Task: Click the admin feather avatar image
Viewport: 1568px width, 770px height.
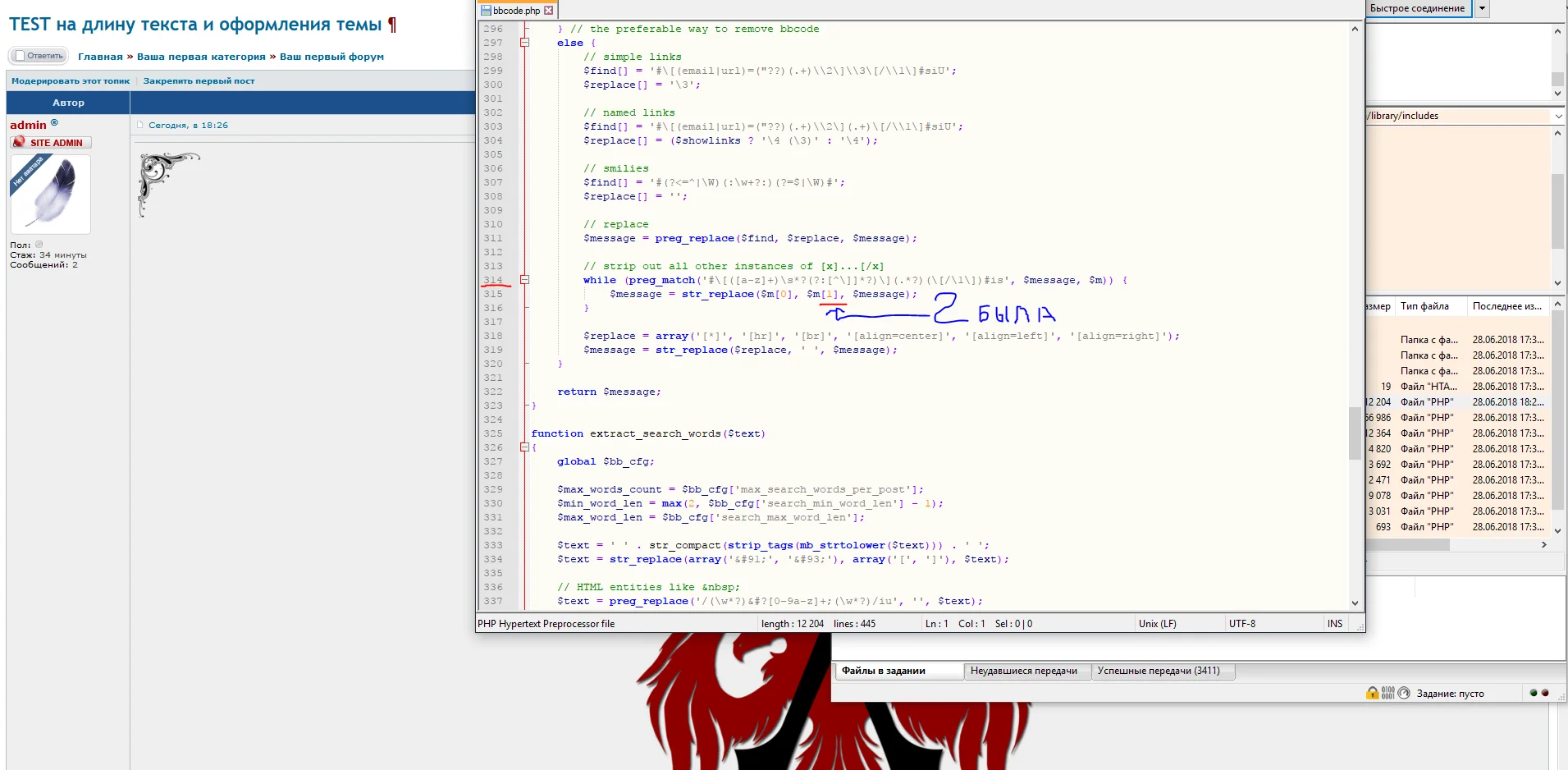Action: coord(50,195)
